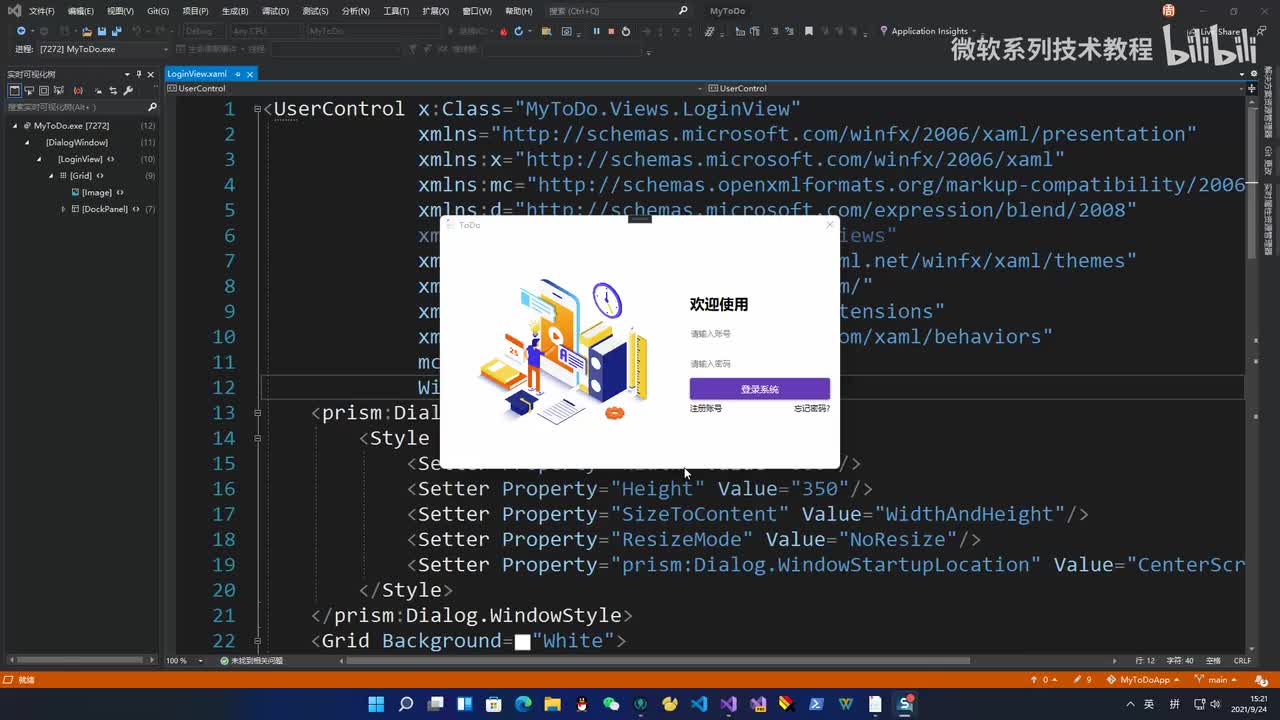Click the Application Insights lightbulb icon
The image size is (1280, 720).
coord(884,31)
